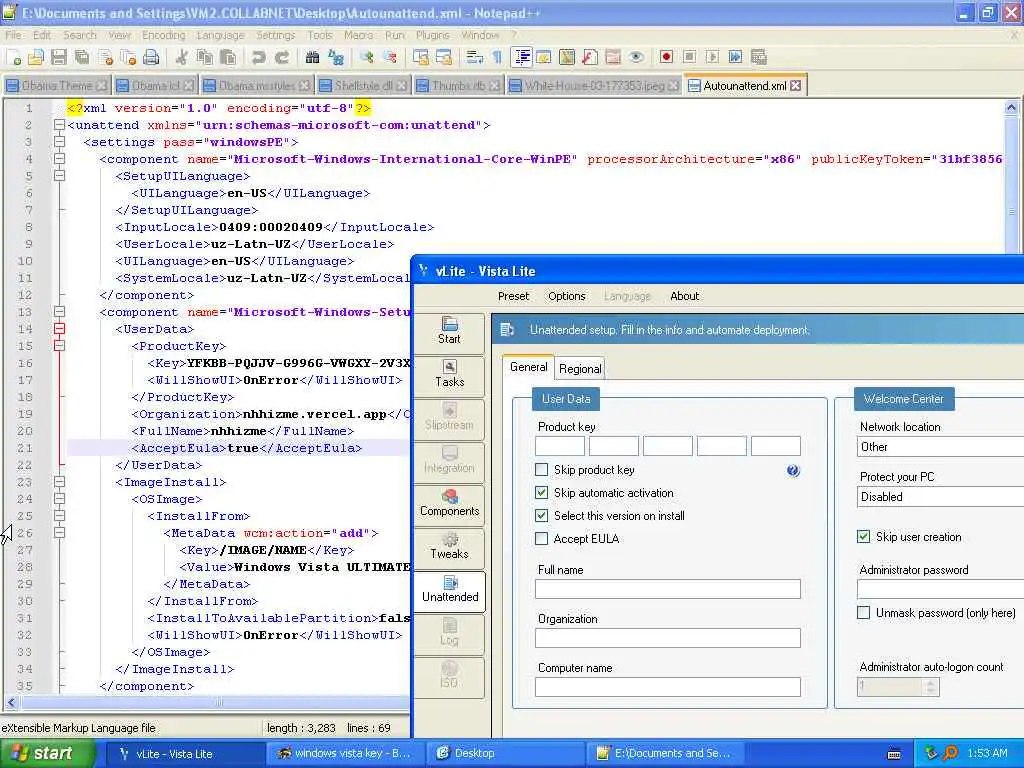Show all characters with the pilcrow icon
The width and height of the screenshot is (1024, 768).
pyautogui.click(x=497, y=57)
